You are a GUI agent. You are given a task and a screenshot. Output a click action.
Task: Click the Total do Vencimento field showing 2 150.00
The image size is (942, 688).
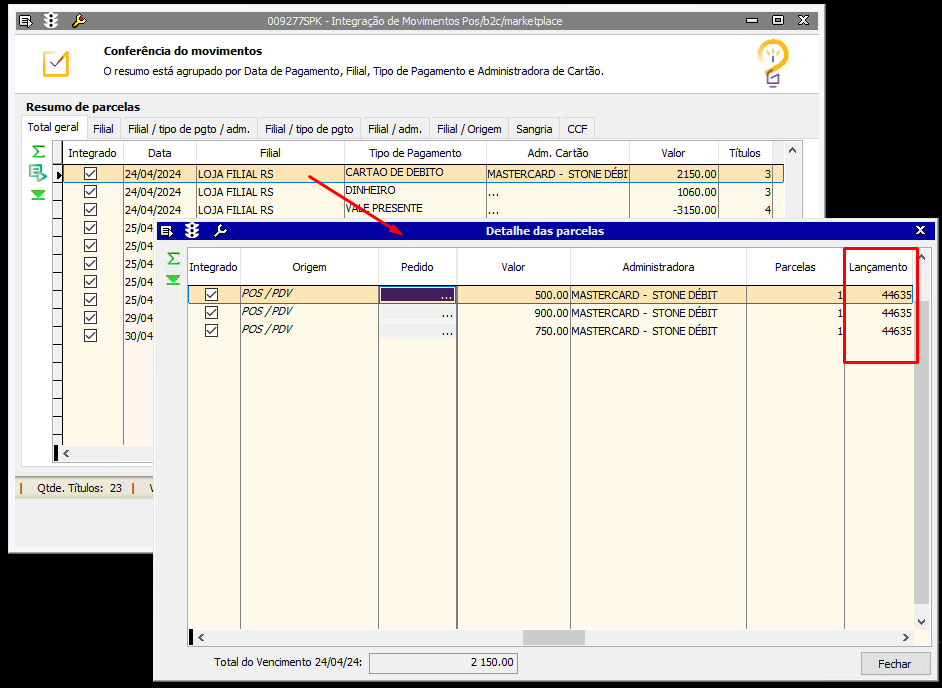click(x=443, y=663)
